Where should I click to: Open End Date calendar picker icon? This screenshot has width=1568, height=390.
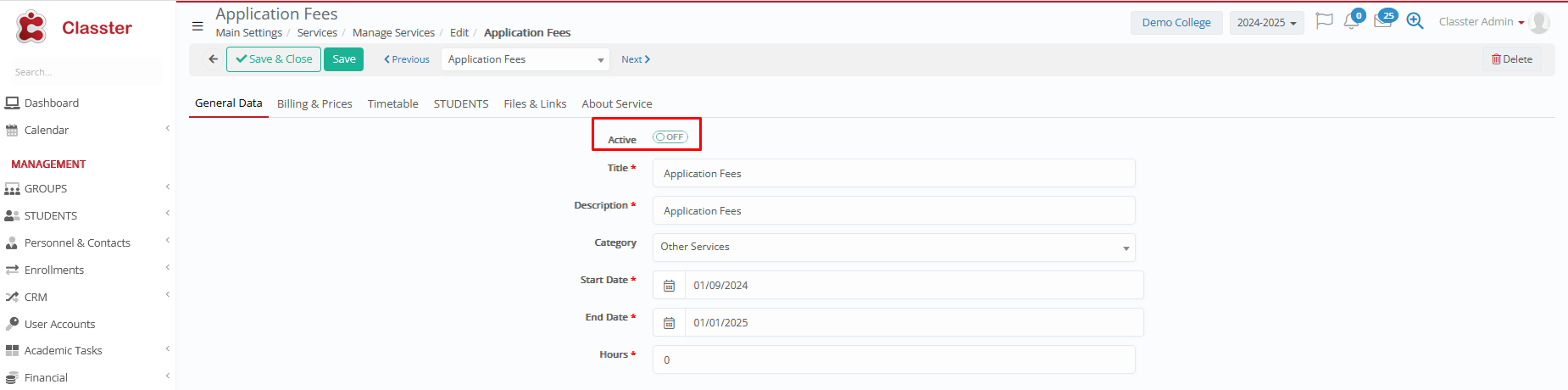pyautogui.click(x=669, y=323)
